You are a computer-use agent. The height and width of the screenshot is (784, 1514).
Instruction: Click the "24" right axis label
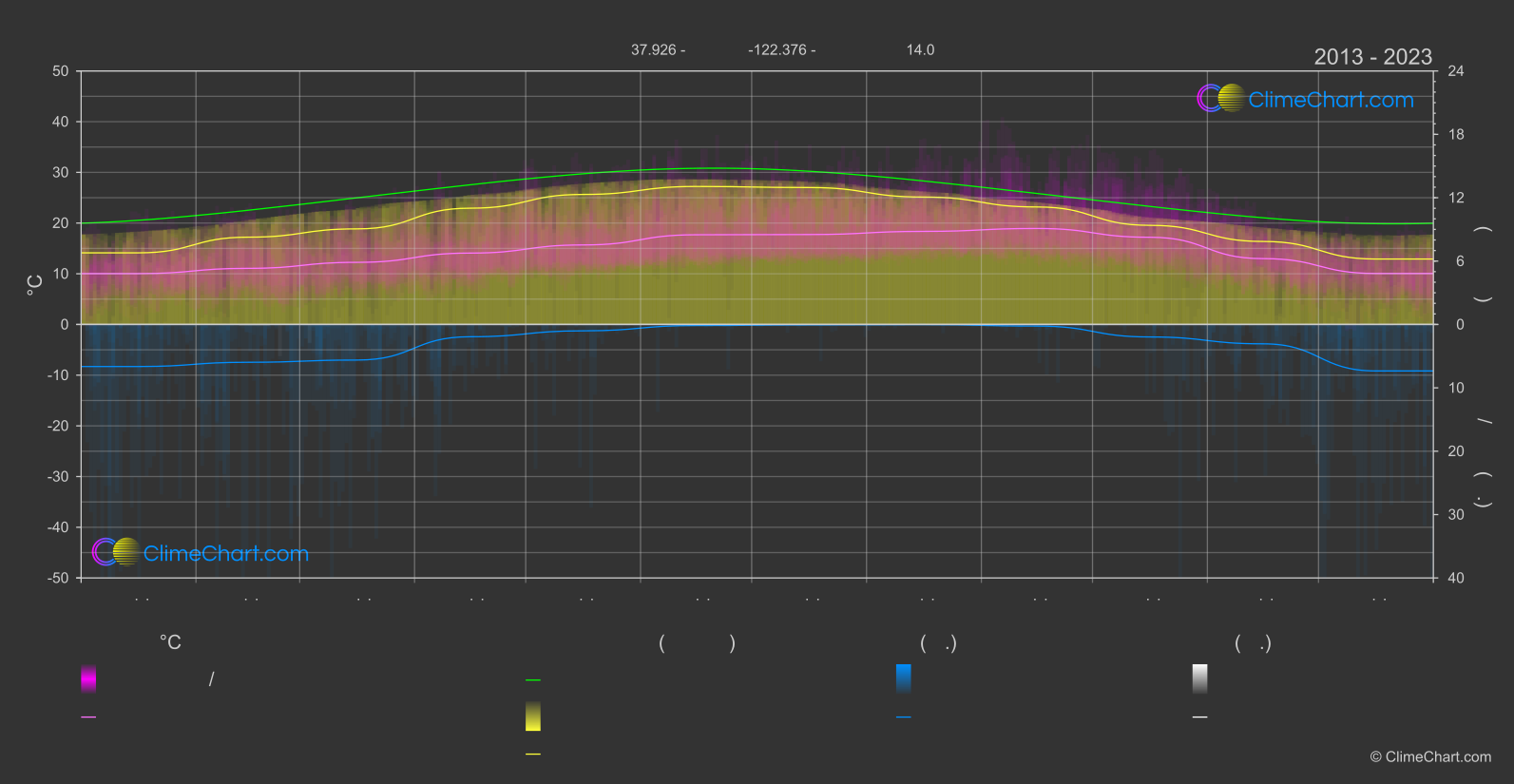[1456, 71]
